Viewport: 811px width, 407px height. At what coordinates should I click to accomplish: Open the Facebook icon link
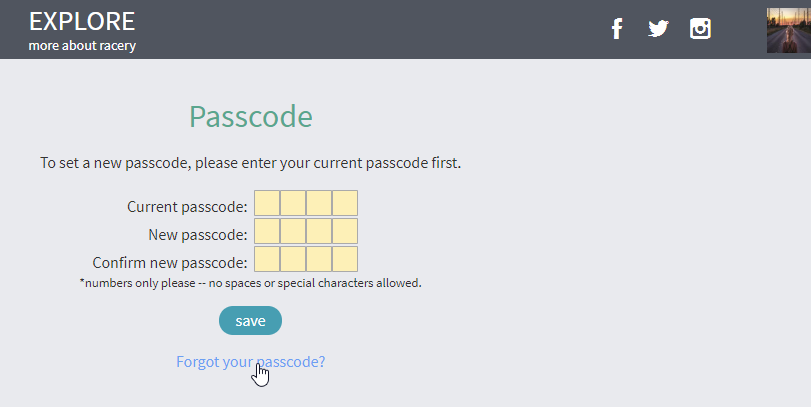(617, 28)
